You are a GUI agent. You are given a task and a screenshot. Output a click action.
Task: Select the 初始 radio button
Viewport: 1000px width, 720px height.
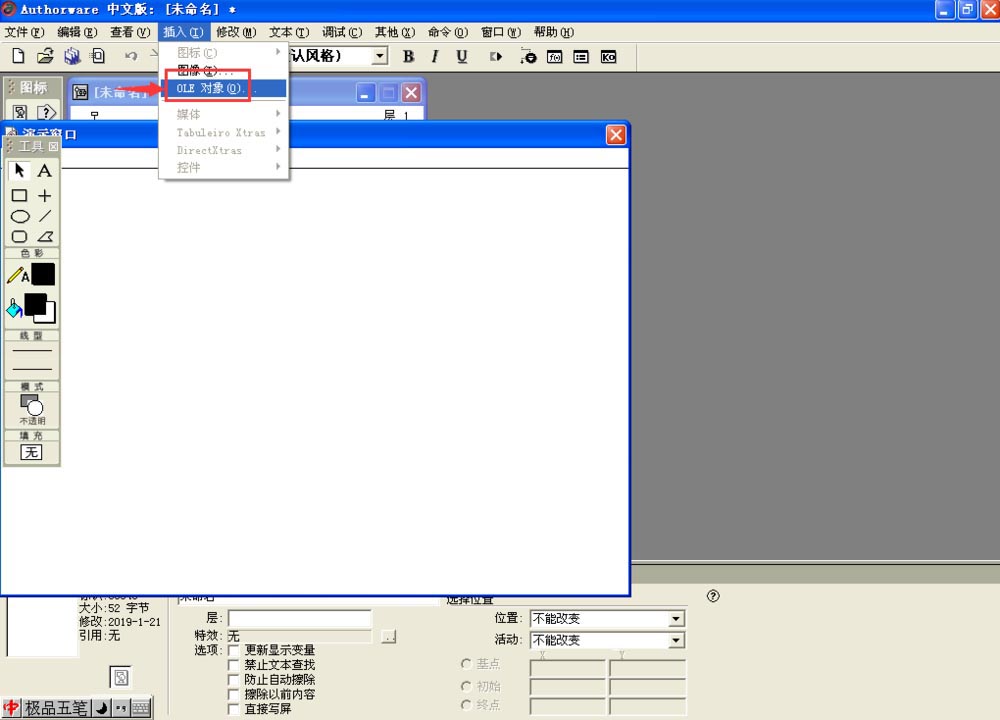pyautogui.click(x=466, y=686)
